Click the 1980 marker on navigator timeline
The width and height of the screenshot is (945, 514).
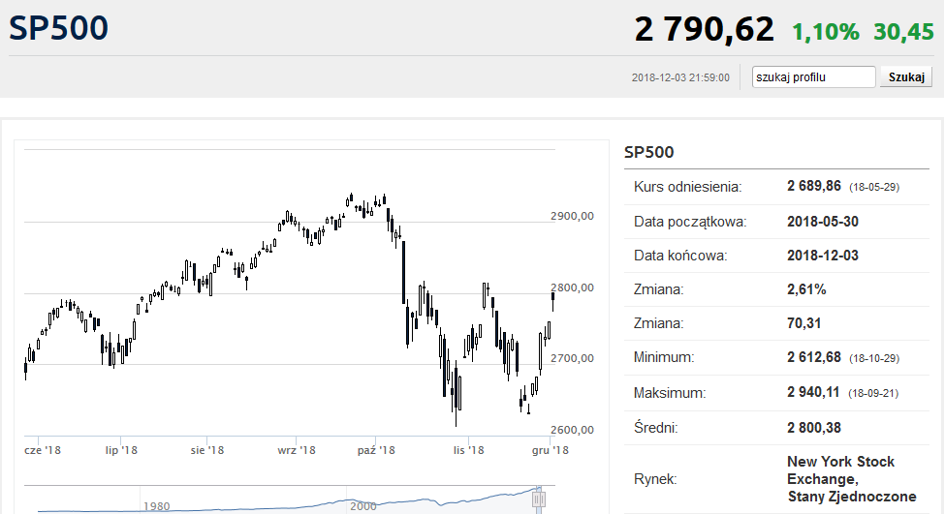(x=157, y=506)
